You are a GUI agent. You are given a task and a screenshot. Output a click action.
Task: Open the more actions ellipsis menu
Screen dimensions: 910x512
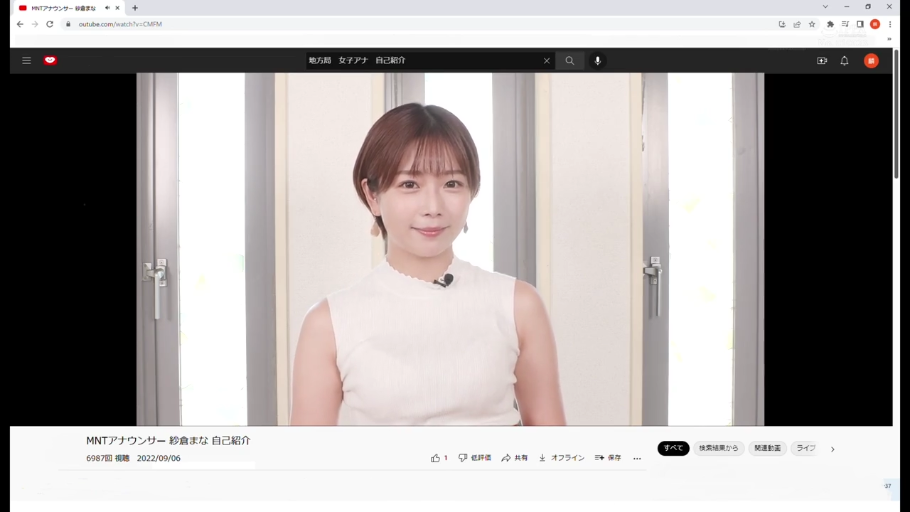pos(637,458)
